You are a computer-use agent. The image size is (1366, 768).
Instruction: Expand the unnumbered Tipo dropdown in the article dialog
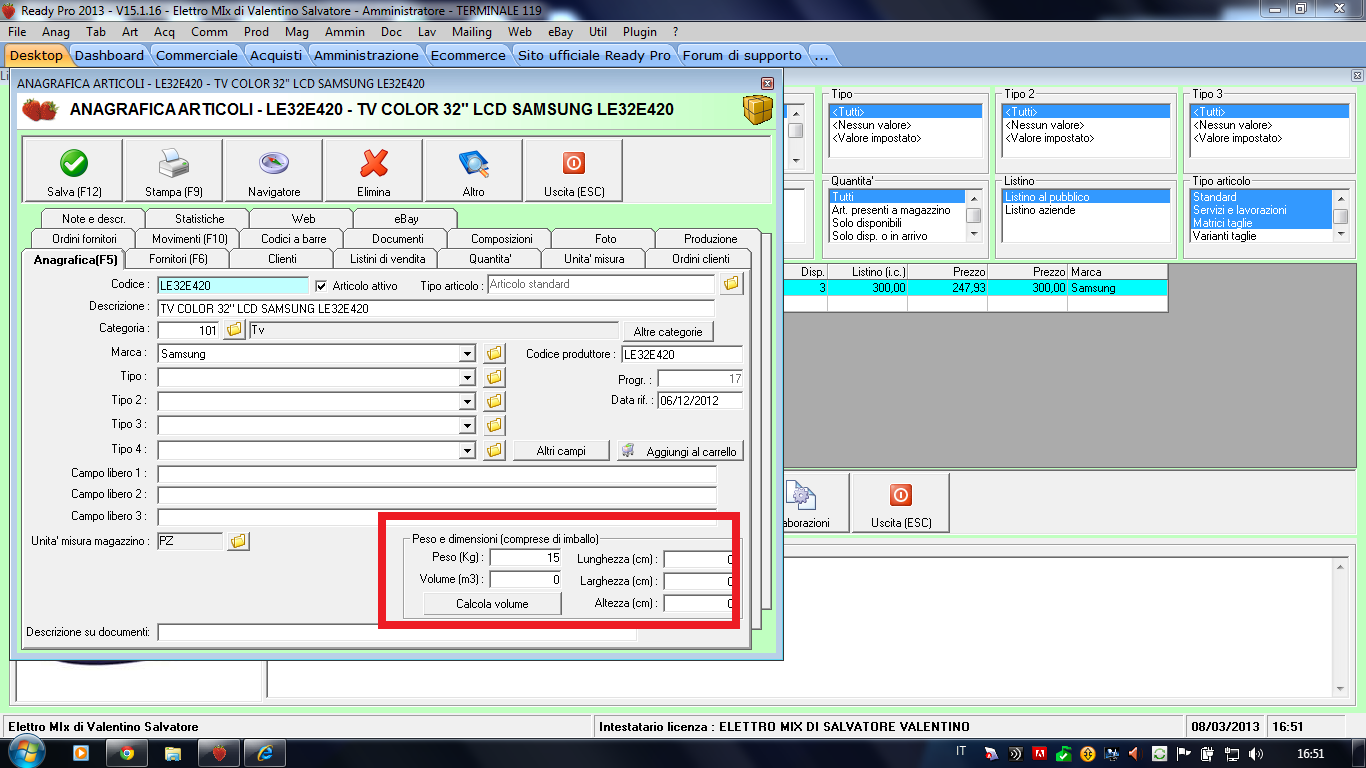coord(467,377)
